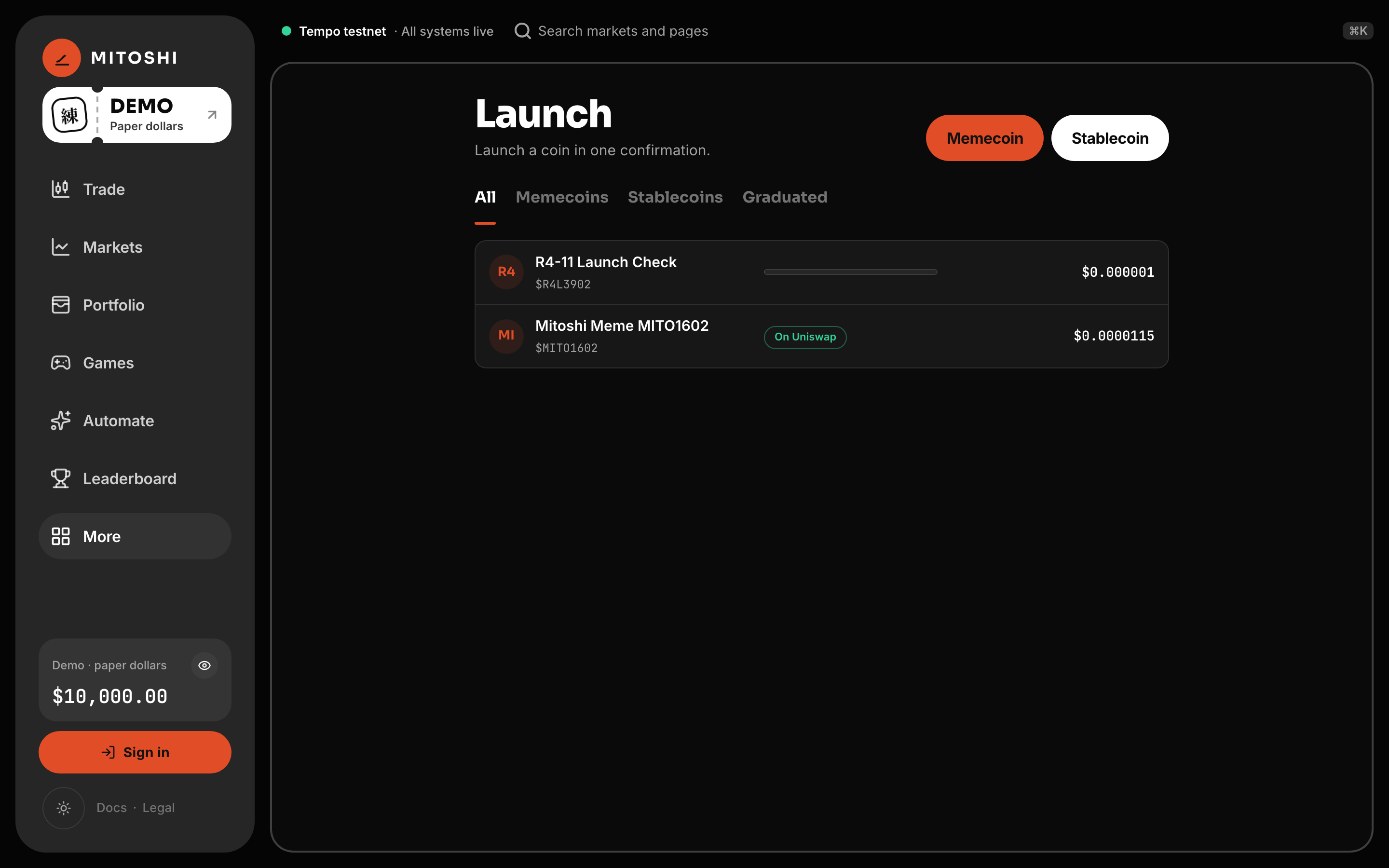Click the $MITO1602 ticker text
Image resolution: width=1389 pixels, height=868 pixels.
(566, 349)
